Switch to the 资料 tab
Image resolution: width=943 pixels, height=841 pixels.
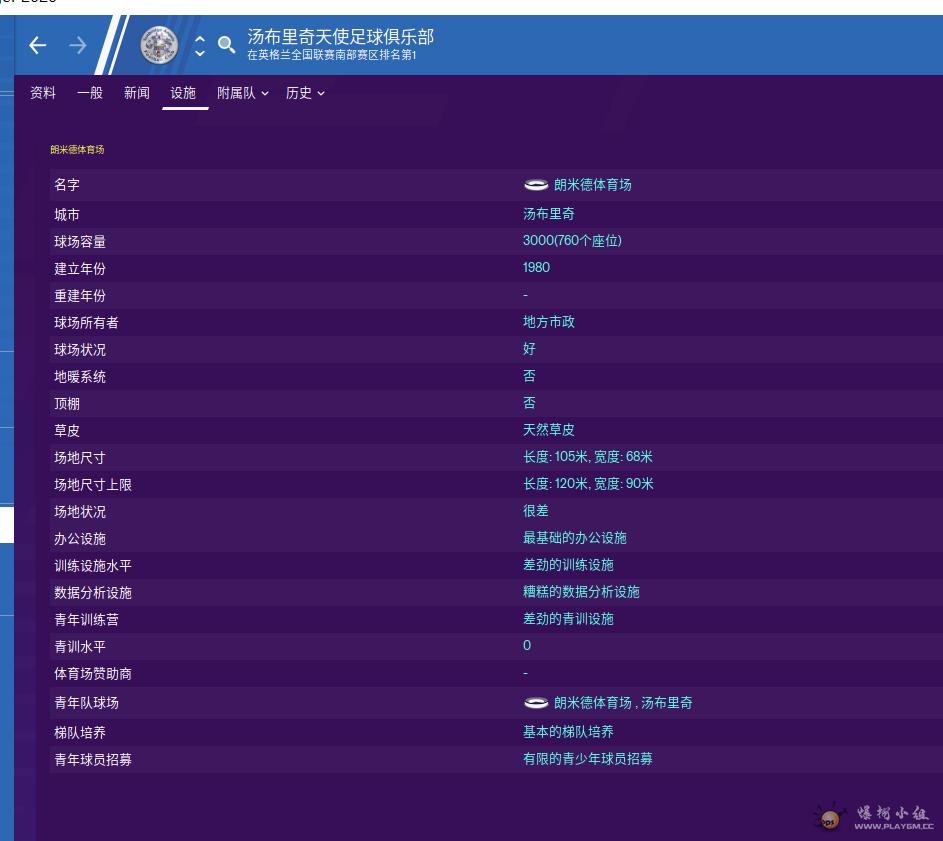[43, 93]
